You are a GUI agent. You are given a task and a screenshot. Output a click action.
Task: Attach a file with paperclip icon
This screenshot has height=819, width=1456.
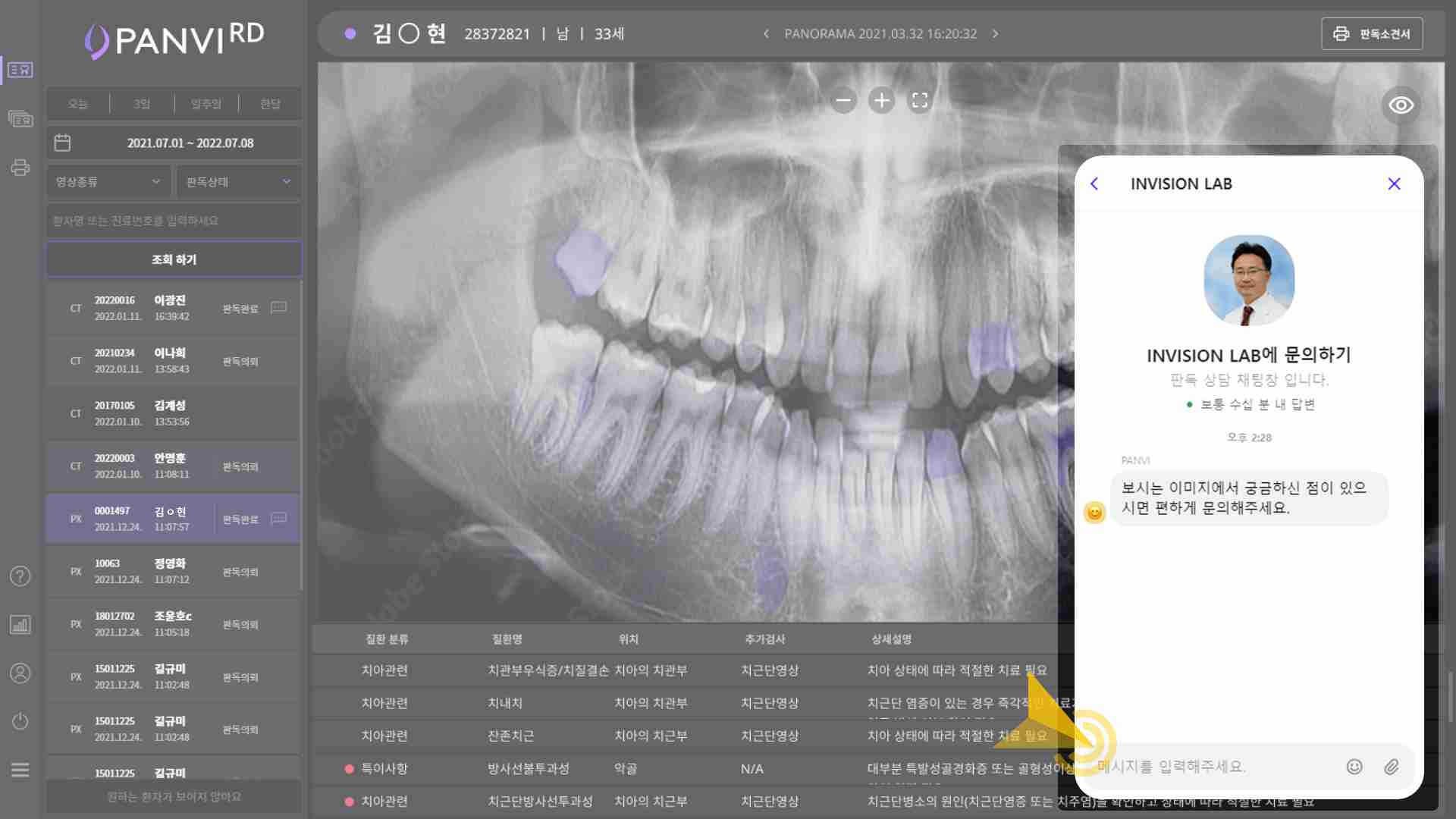[1392, 767]
